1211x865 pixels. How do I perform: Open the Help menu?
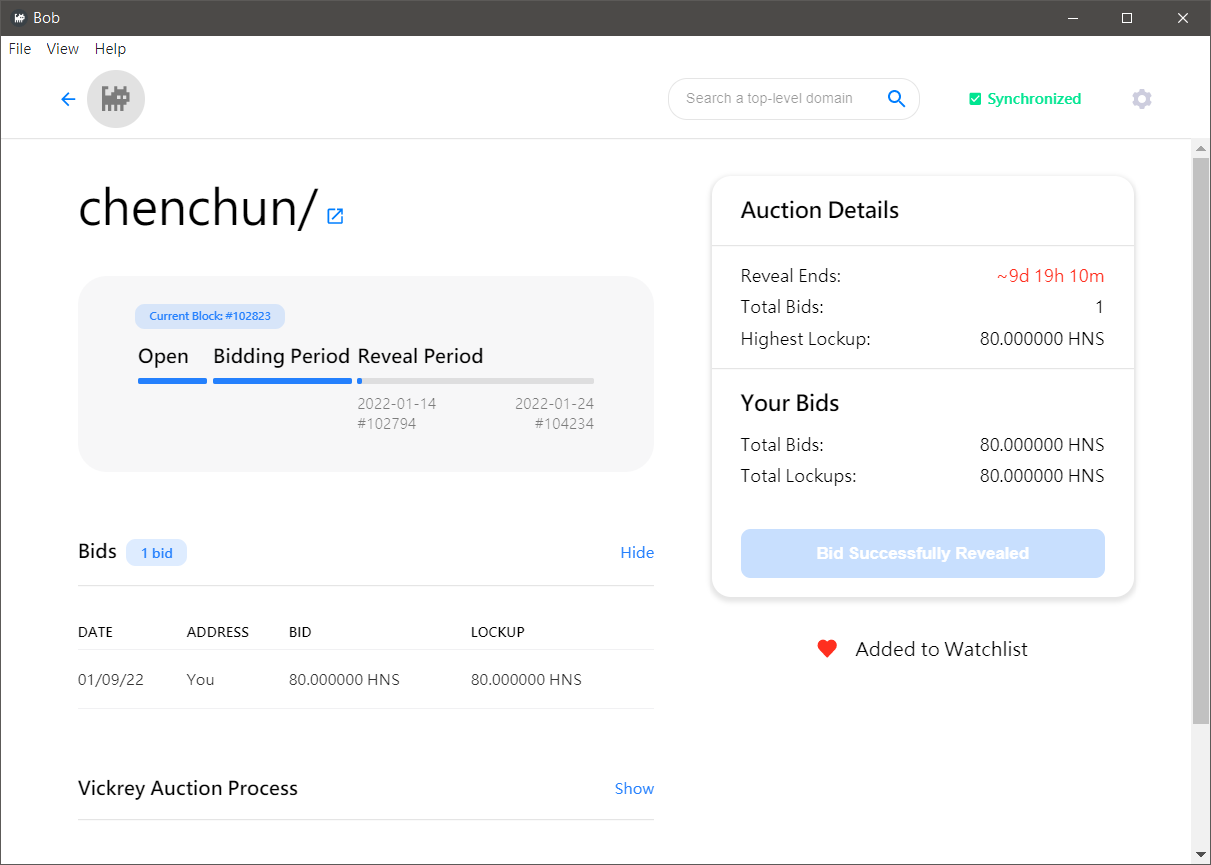tap(110, 49)
